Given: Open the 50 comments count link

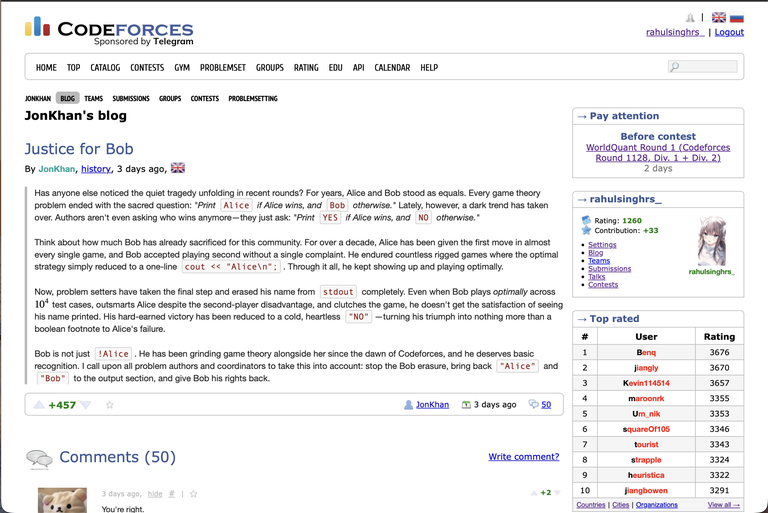Looking at the screenshot, I should click(546, 405).
